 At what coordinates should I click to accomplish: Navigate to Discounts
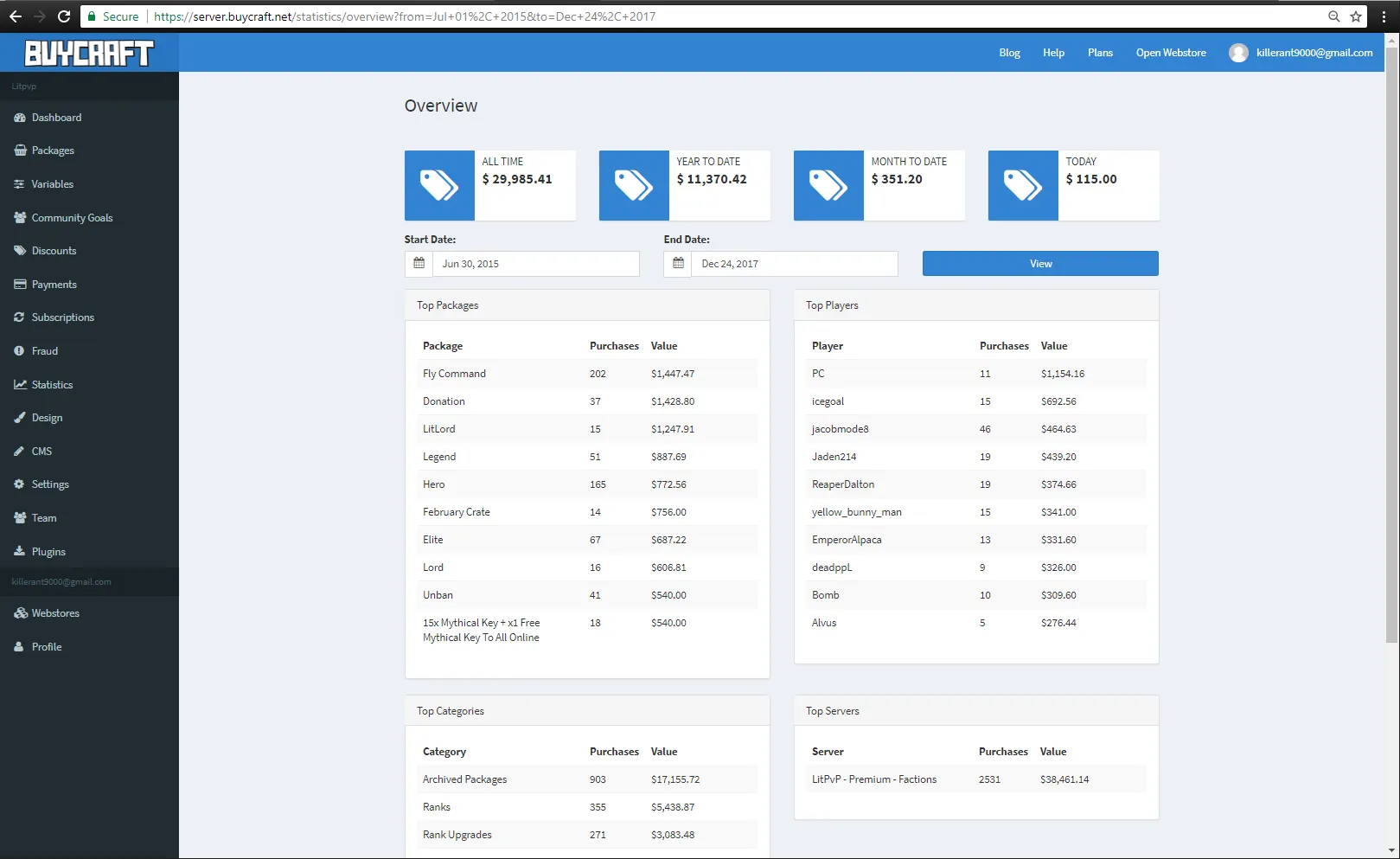[89, 251]
